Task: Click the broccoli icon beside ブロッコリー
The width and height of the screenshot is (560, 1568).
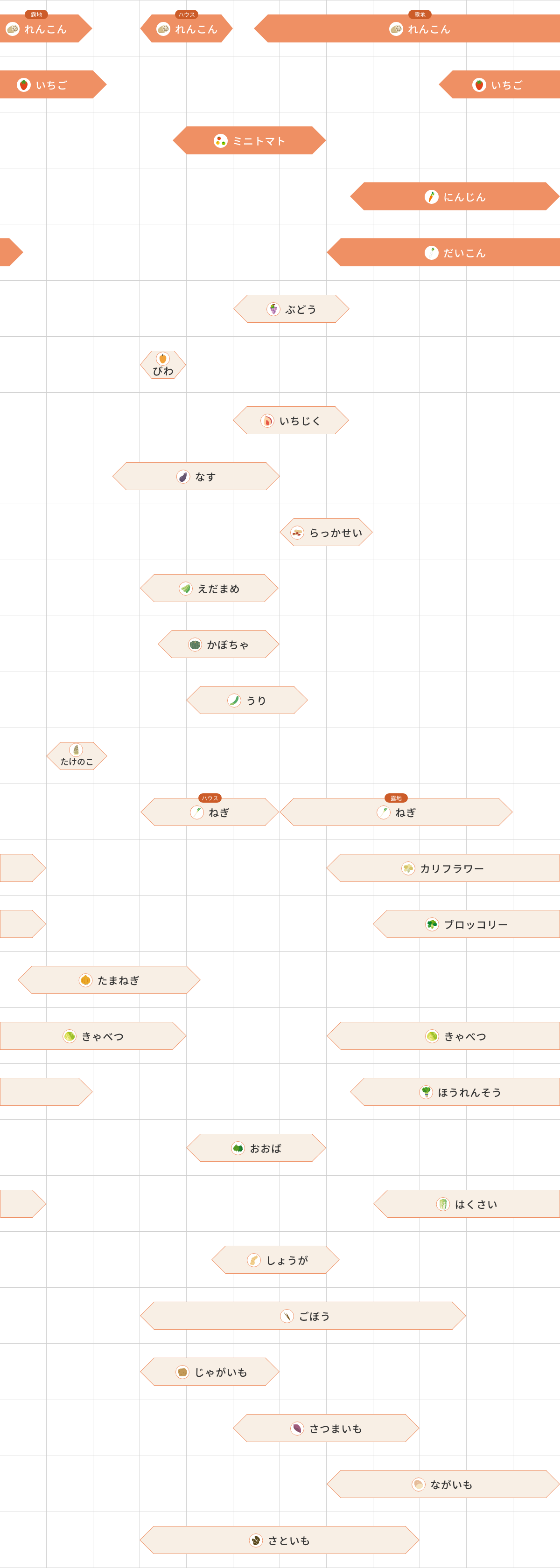Action: [432, 924]
